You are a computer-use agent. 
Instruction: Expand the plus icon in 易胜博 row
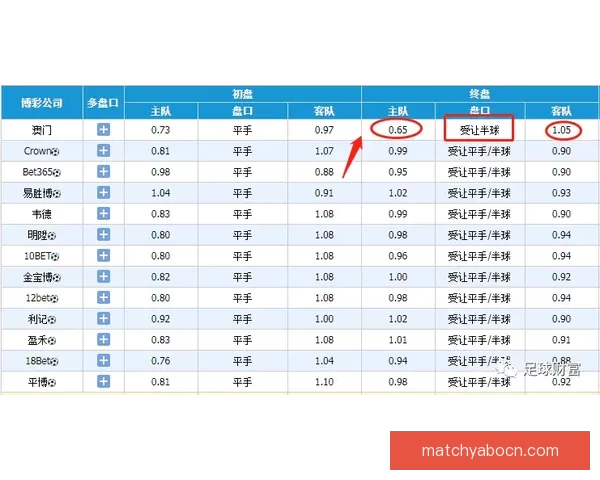pyautogui.click(x=103, y=192)
